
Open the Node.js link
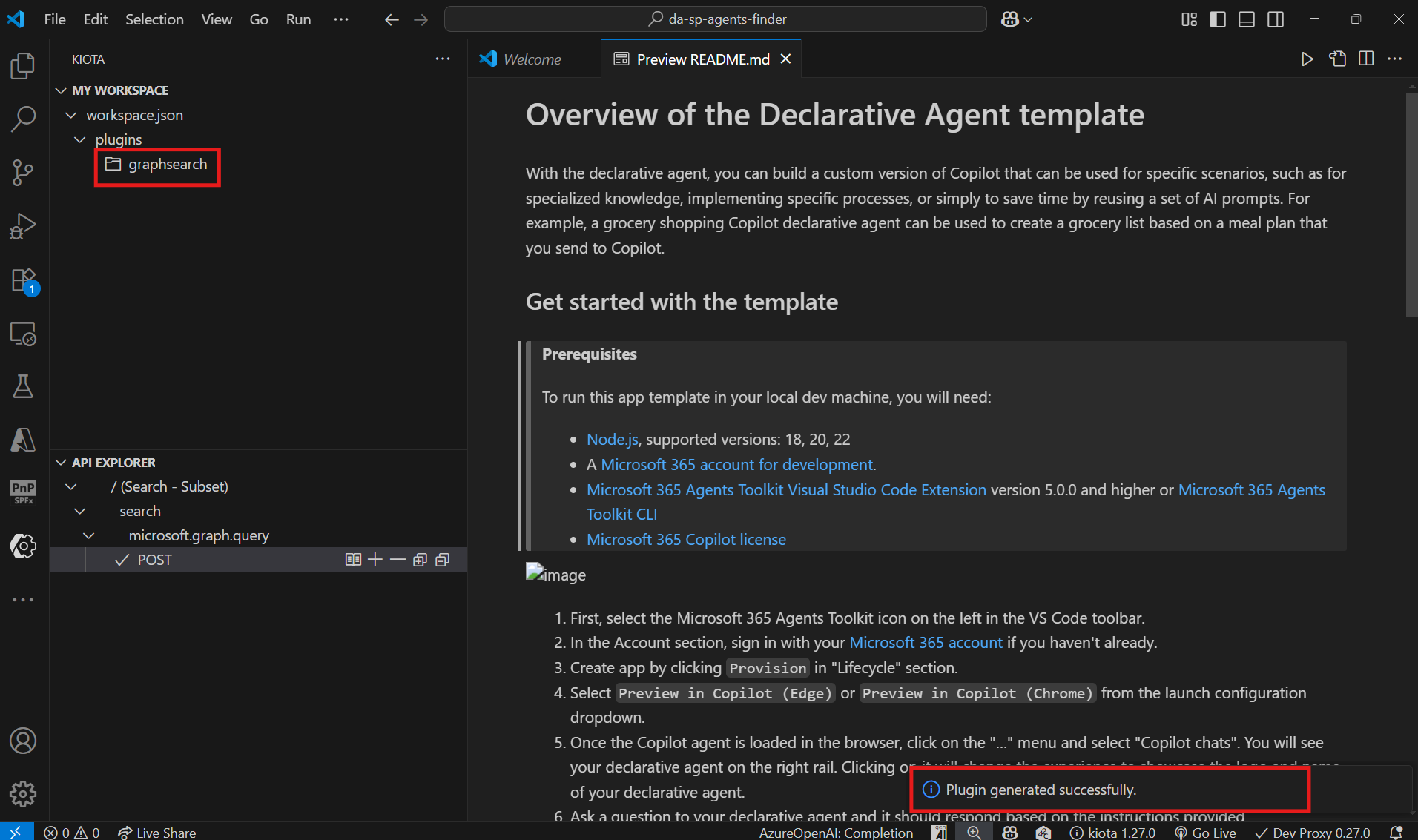[613, 439]
